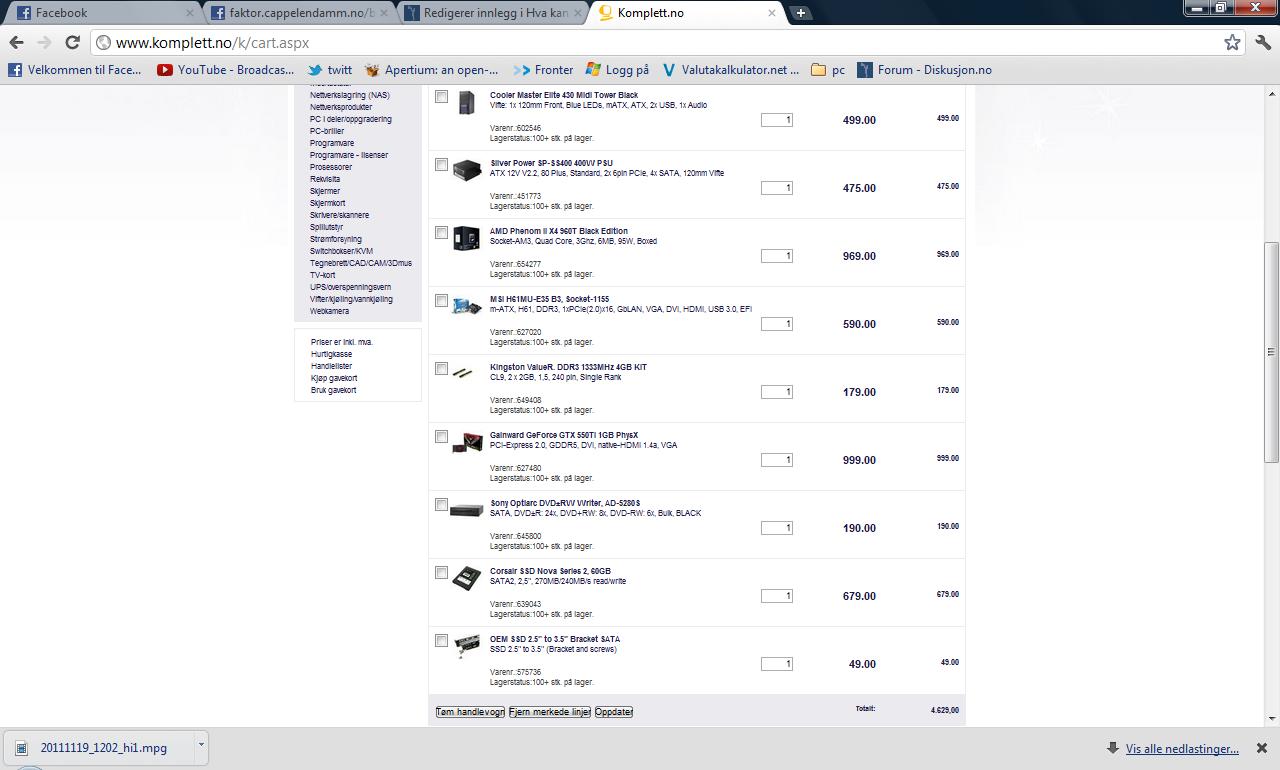Tick the OEM SSD Bracket SATA checkbox
This screenshot has height=770, width=1280.
(x=441, y=641)
